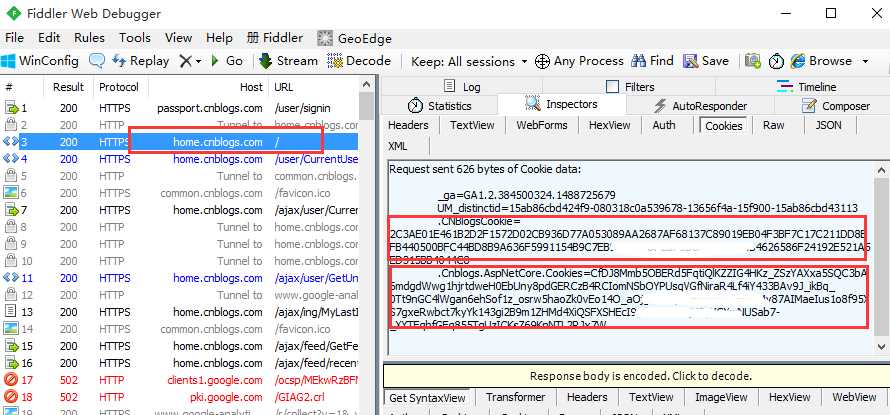The height and width of the screenshot is (415, 890).
Task: Click the Go resume button
Action: pos(226,61)
